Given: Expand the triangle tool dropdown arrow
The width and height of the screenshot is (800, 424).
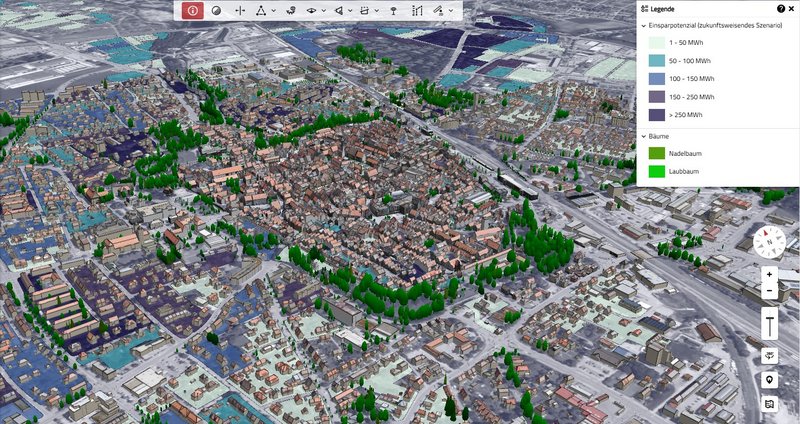Looking at the screenshot, I should (273, 10).
